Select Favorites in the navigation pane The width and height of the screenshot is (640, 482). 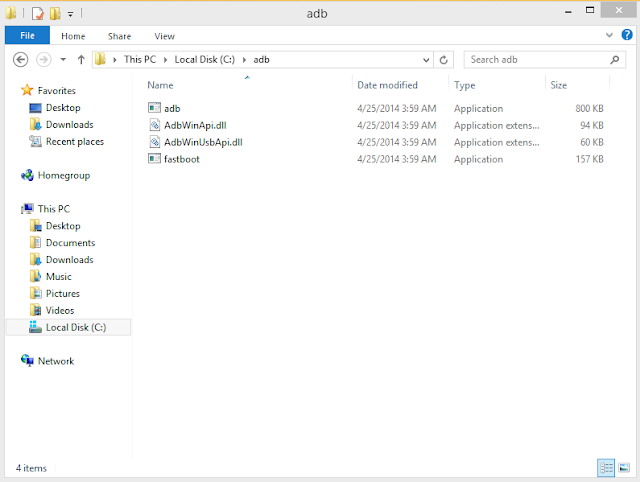57,90
